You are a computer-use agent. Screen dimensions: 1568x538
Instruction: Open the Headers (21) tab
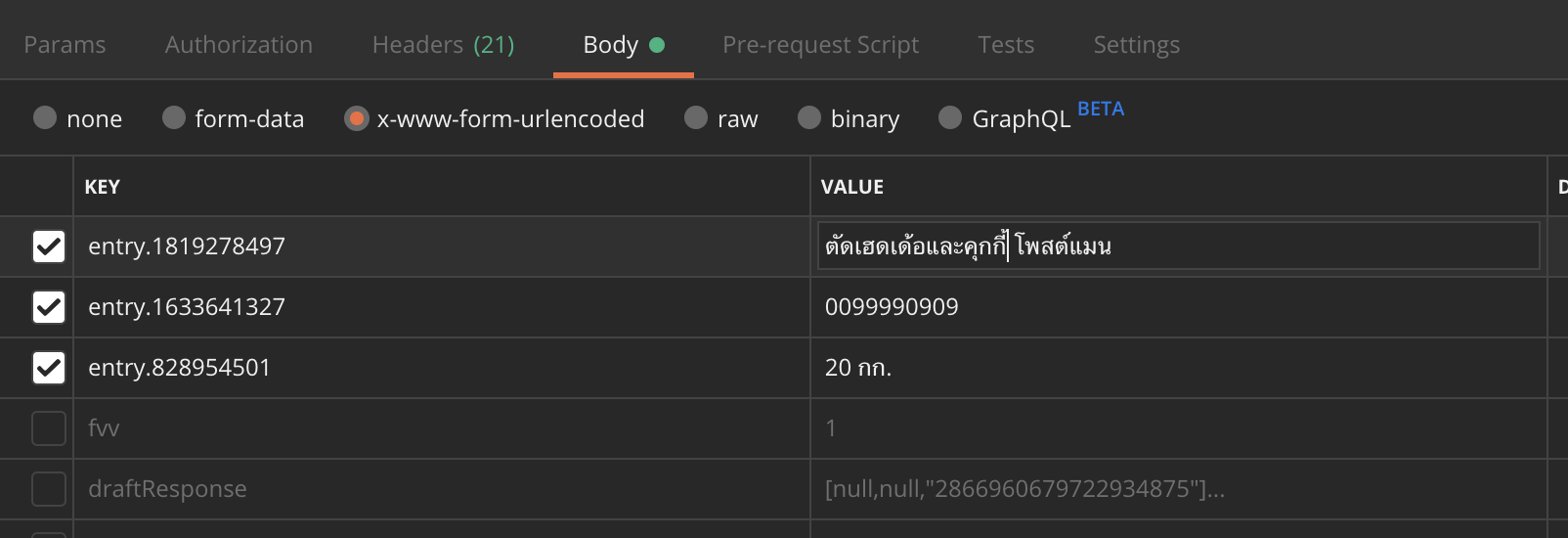[443, 45]
